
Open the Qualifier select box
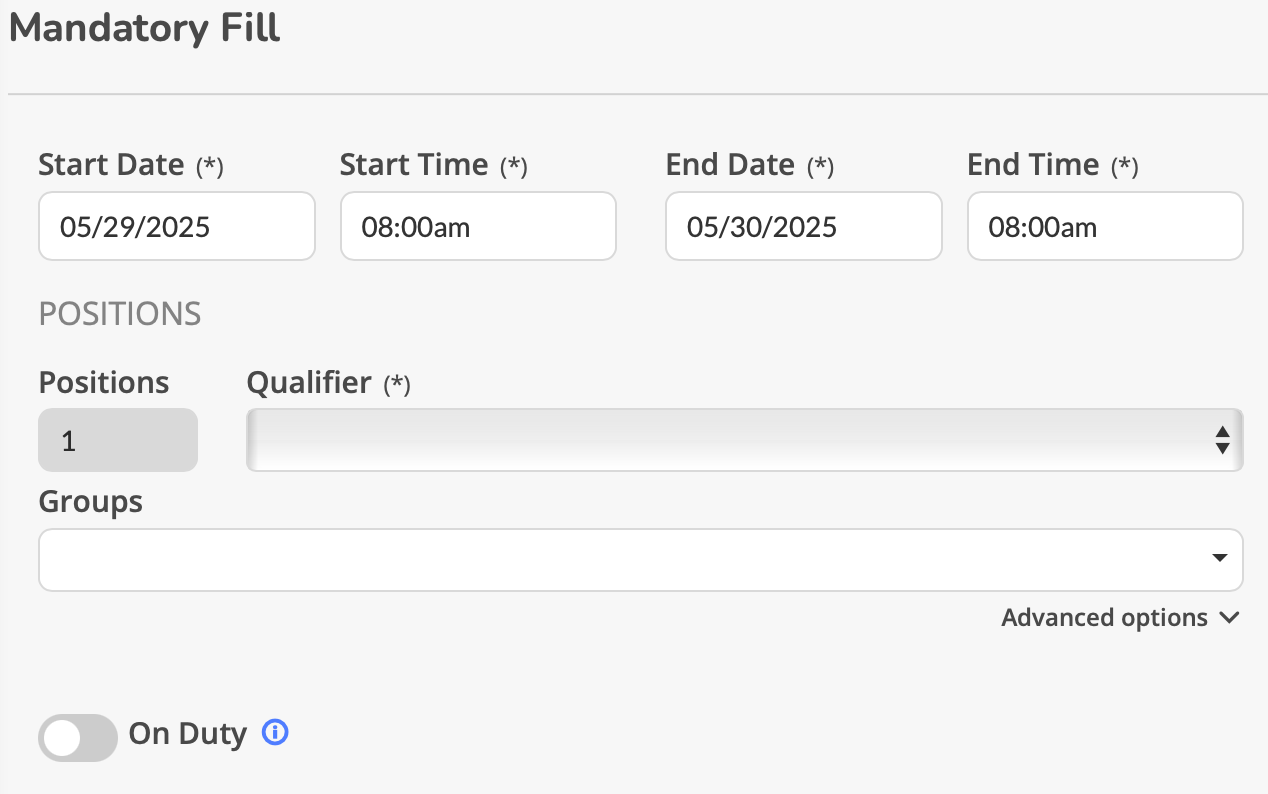point(744,439)
